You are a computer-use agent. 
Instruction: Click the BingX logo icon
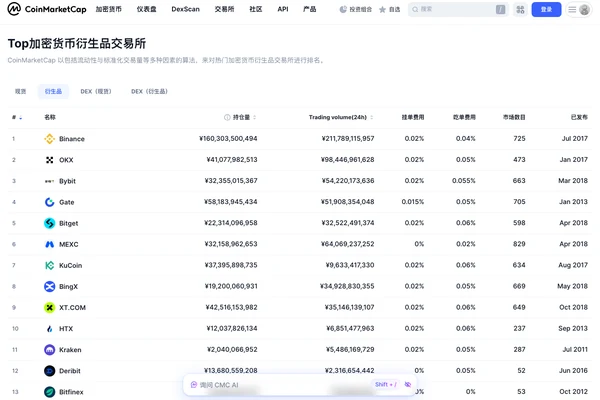click(x=49, y=286)
